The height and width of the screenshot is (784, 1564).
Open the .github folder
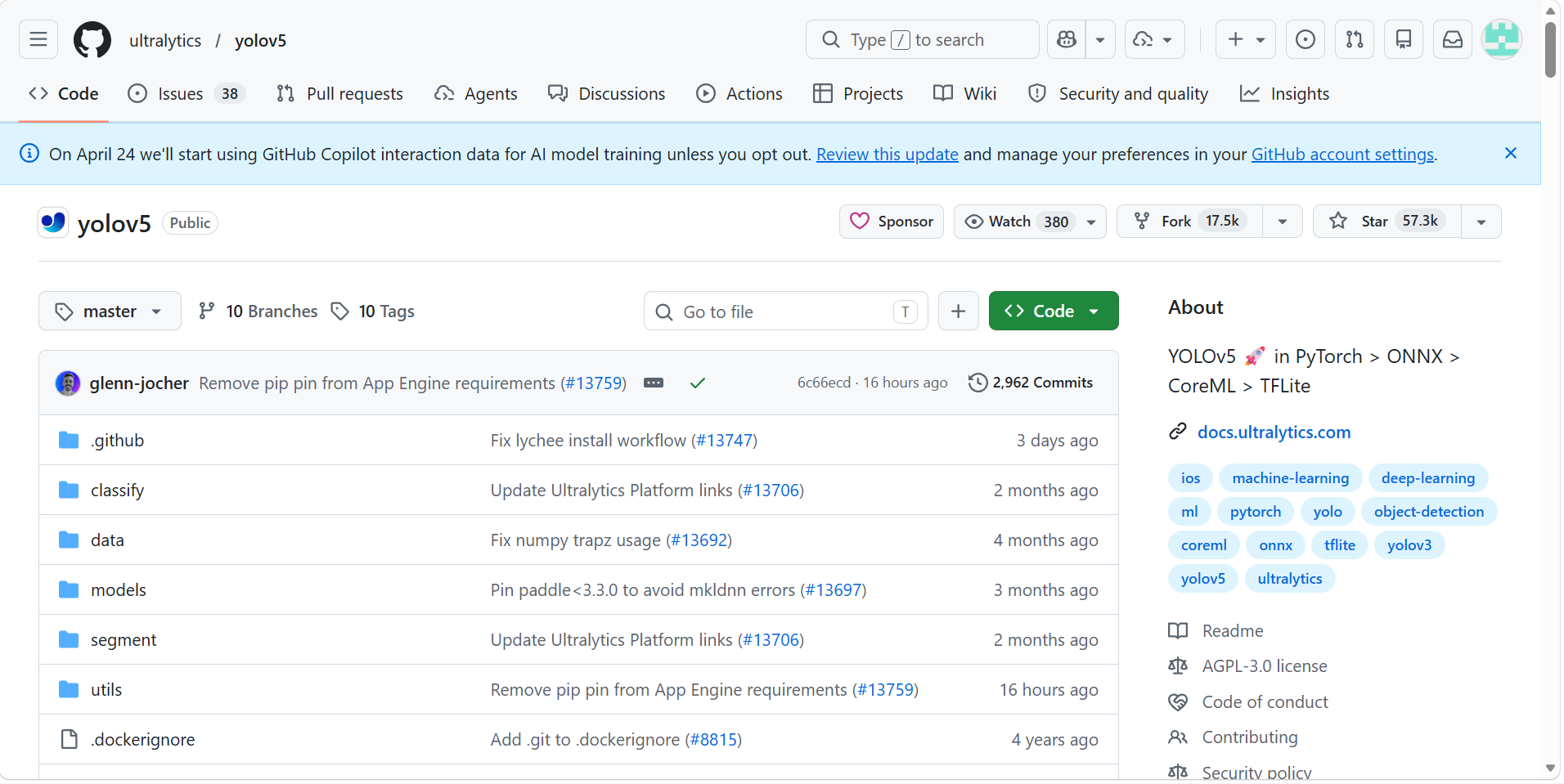point(117,441)
